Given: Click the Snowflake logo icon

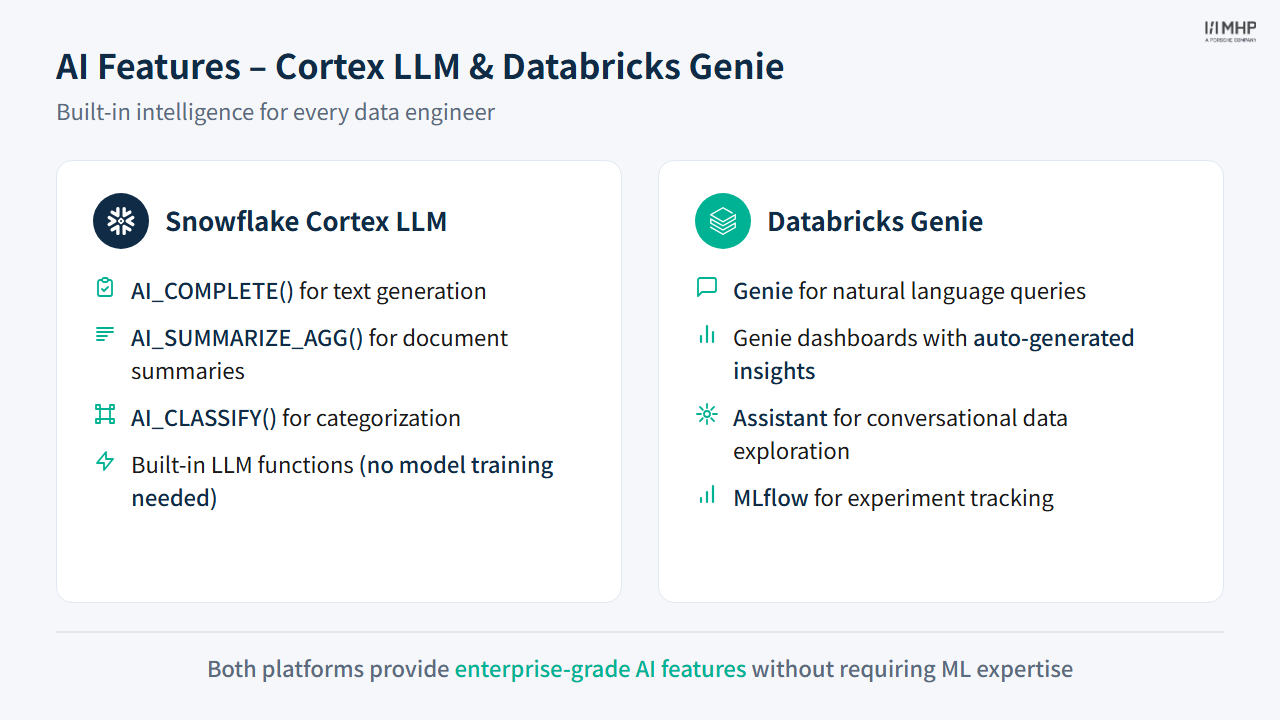Looking at the screenshot, I should tap(121, 221).
